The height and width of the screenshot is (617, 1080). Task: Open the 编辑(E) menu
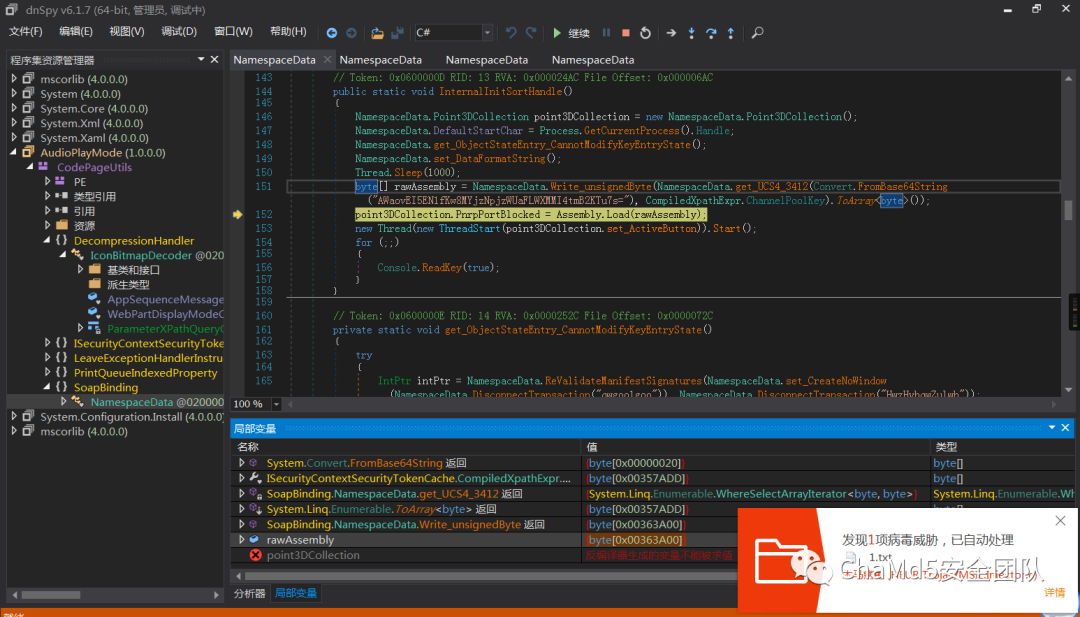click(76, 32)
